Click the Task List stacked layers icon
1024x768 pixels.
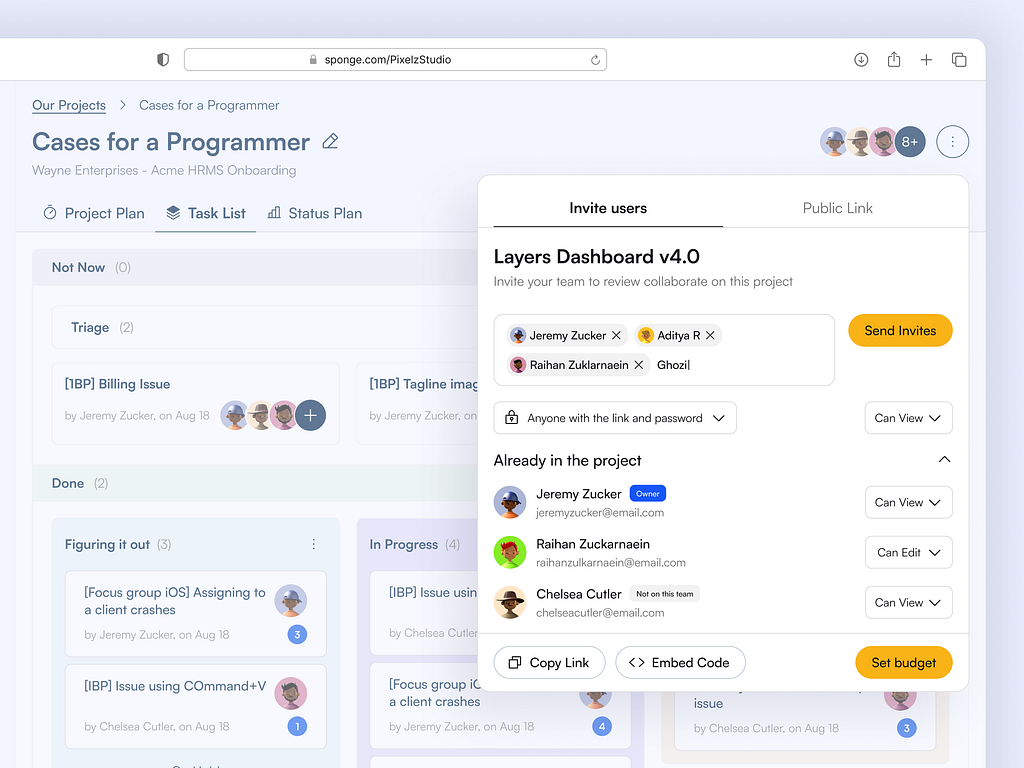173,213
